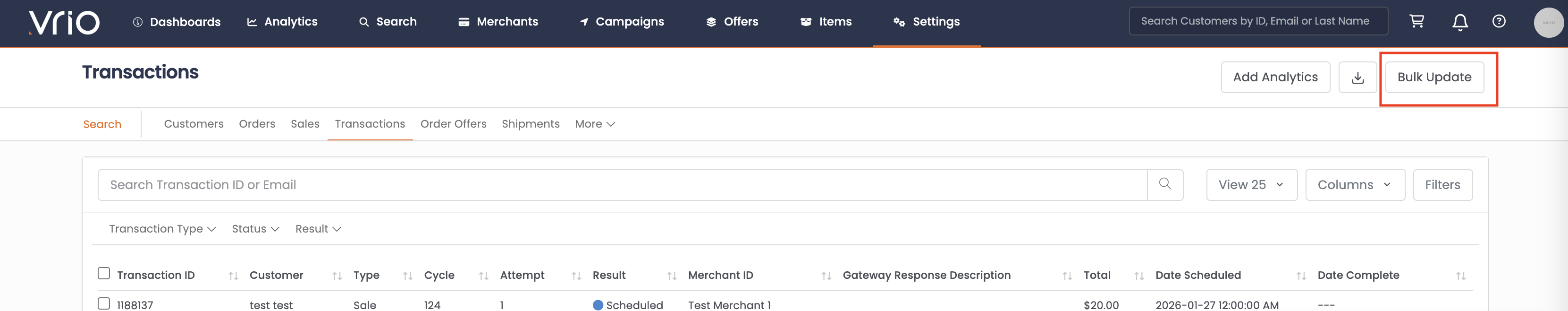Sort by Attempt column arrows
The width and height of the screenshot is (1568, 311).
click(576, 276)
